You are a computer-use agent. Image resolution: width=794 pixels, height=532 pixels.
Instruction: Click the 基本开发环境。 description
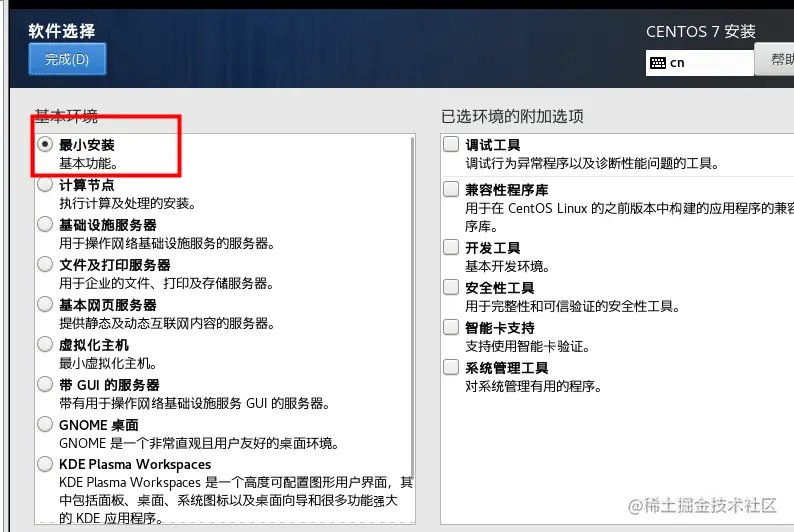(508, 266)
